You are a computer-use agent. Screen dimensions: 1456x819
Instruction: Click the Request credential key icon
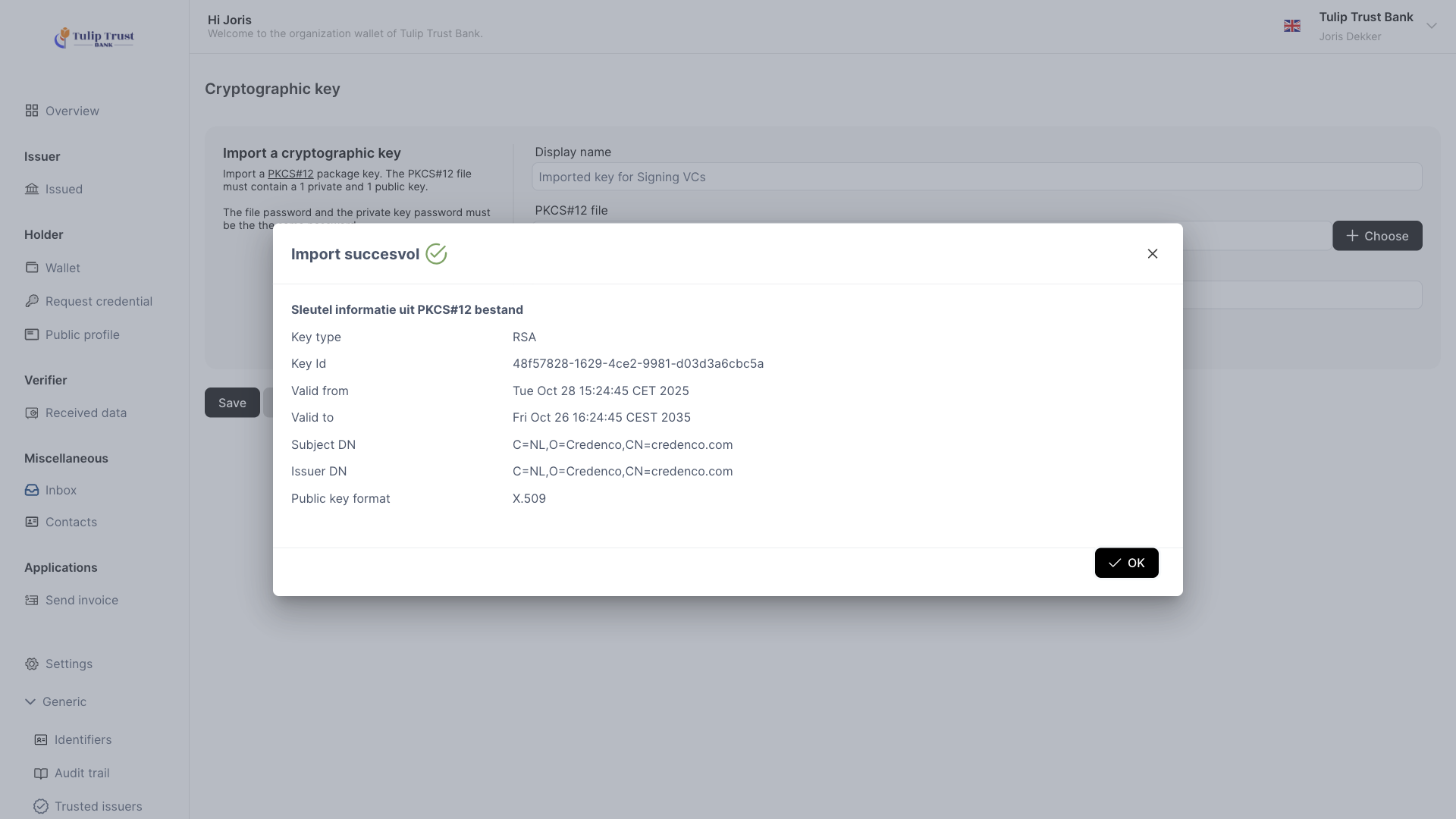pyautogui.click(x=31, y=301)
